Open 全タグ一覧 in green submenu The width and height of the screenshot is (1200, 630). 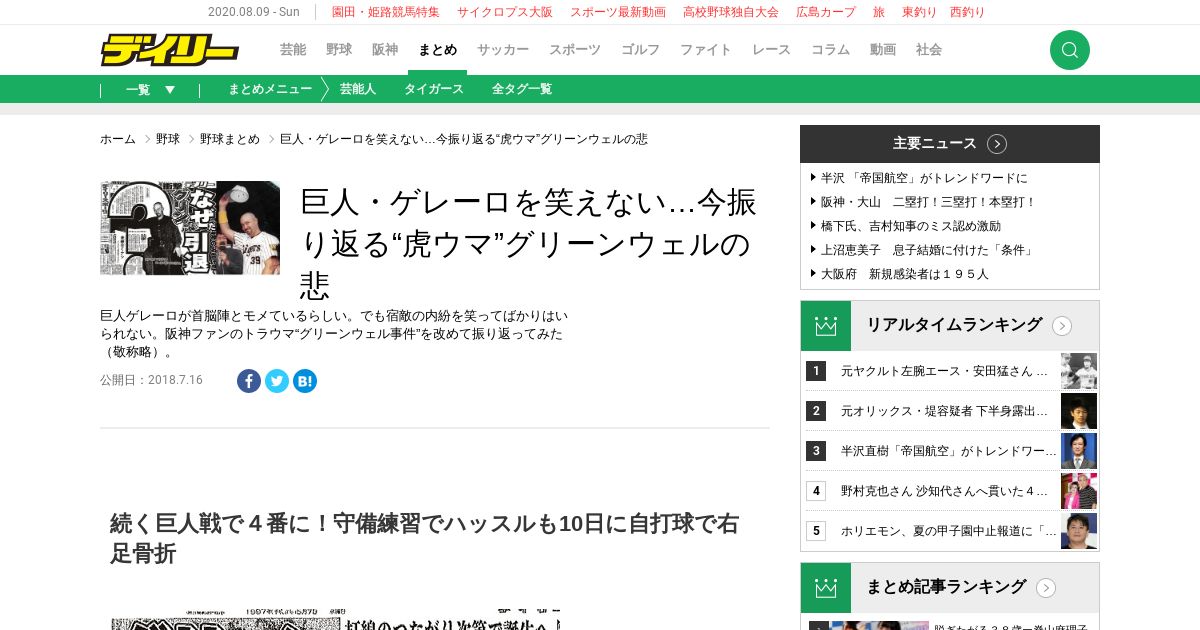coord(522,89)
